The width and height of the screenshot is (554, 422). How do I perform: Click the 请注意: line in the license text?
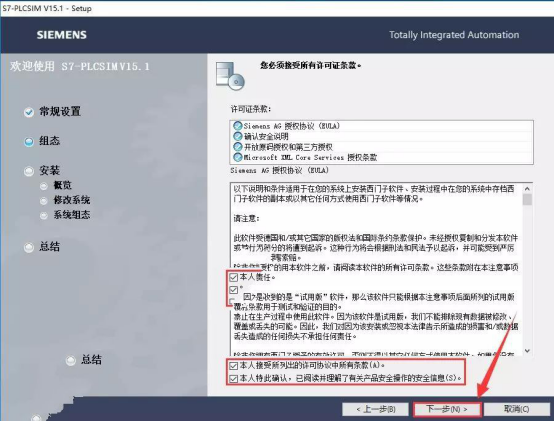[246, 218]
